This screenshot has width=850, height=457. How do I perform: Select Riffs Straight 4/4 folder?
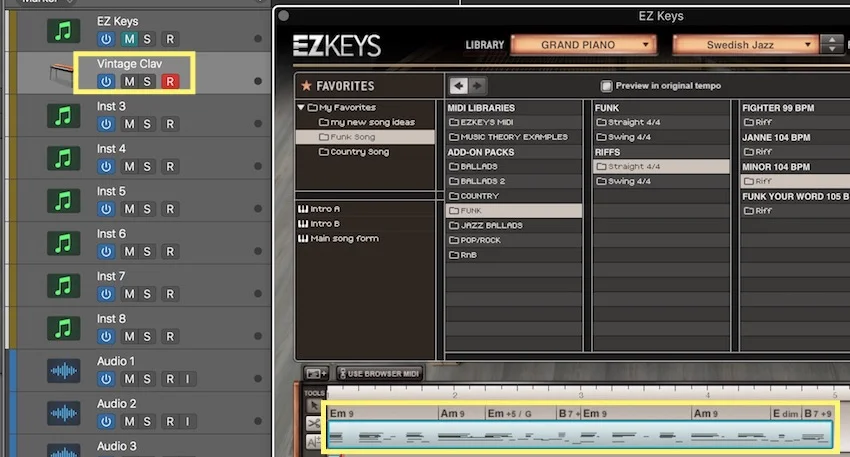661,166
